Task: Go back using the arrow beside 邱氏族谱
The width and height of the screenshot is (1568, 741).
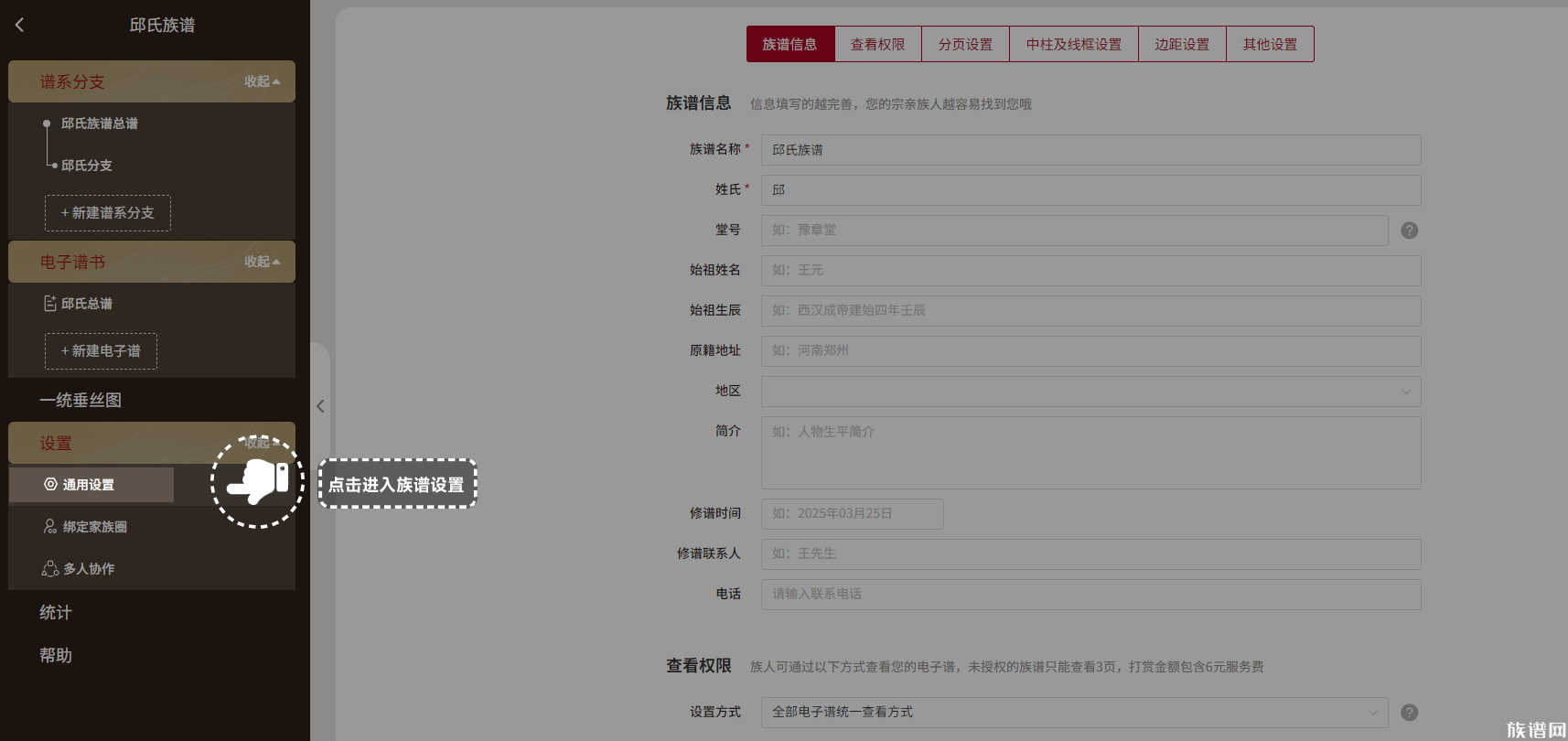Action: [x=20, y=26]
